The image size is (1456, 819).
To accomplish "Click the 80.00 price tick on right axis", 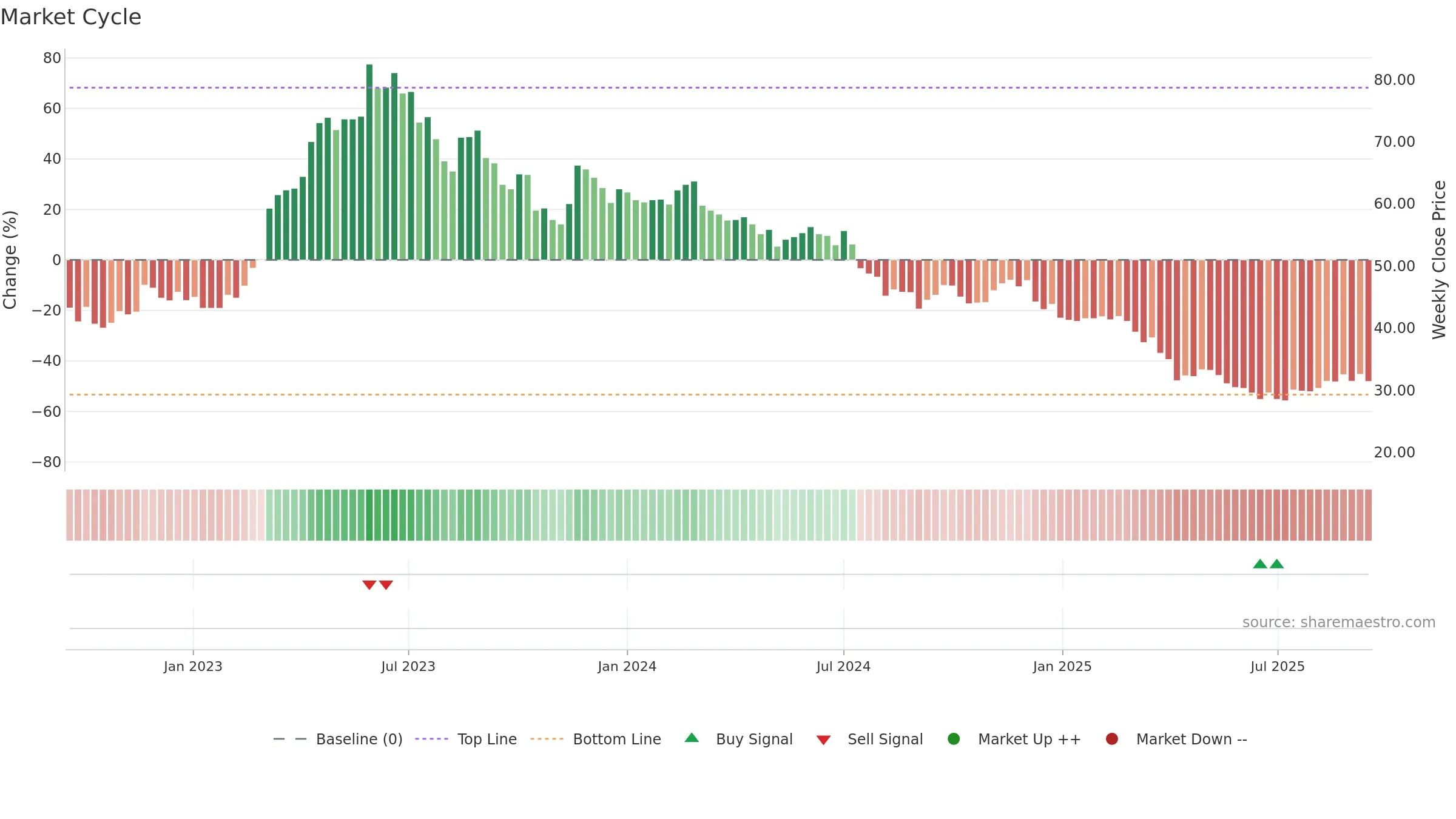I will click(x=1394, y=79).
